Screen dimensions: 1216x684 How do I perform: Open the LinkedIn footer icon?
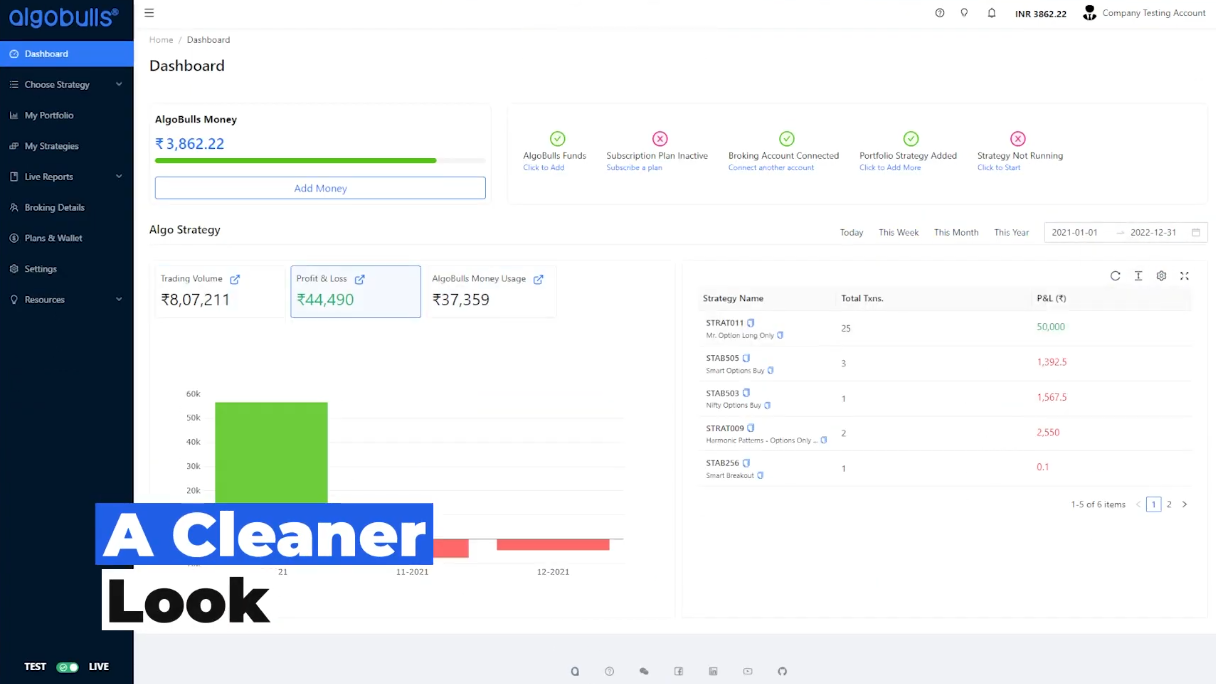713,671
